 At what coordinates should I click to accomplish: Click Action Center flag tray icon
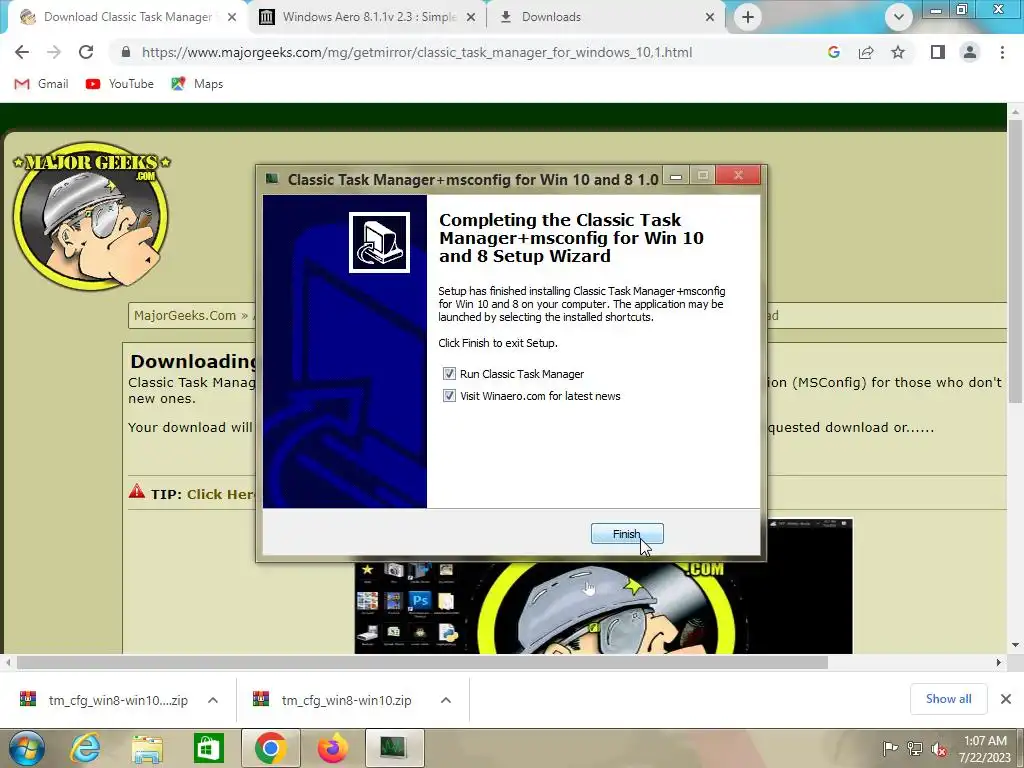click(x=890, y=749)
